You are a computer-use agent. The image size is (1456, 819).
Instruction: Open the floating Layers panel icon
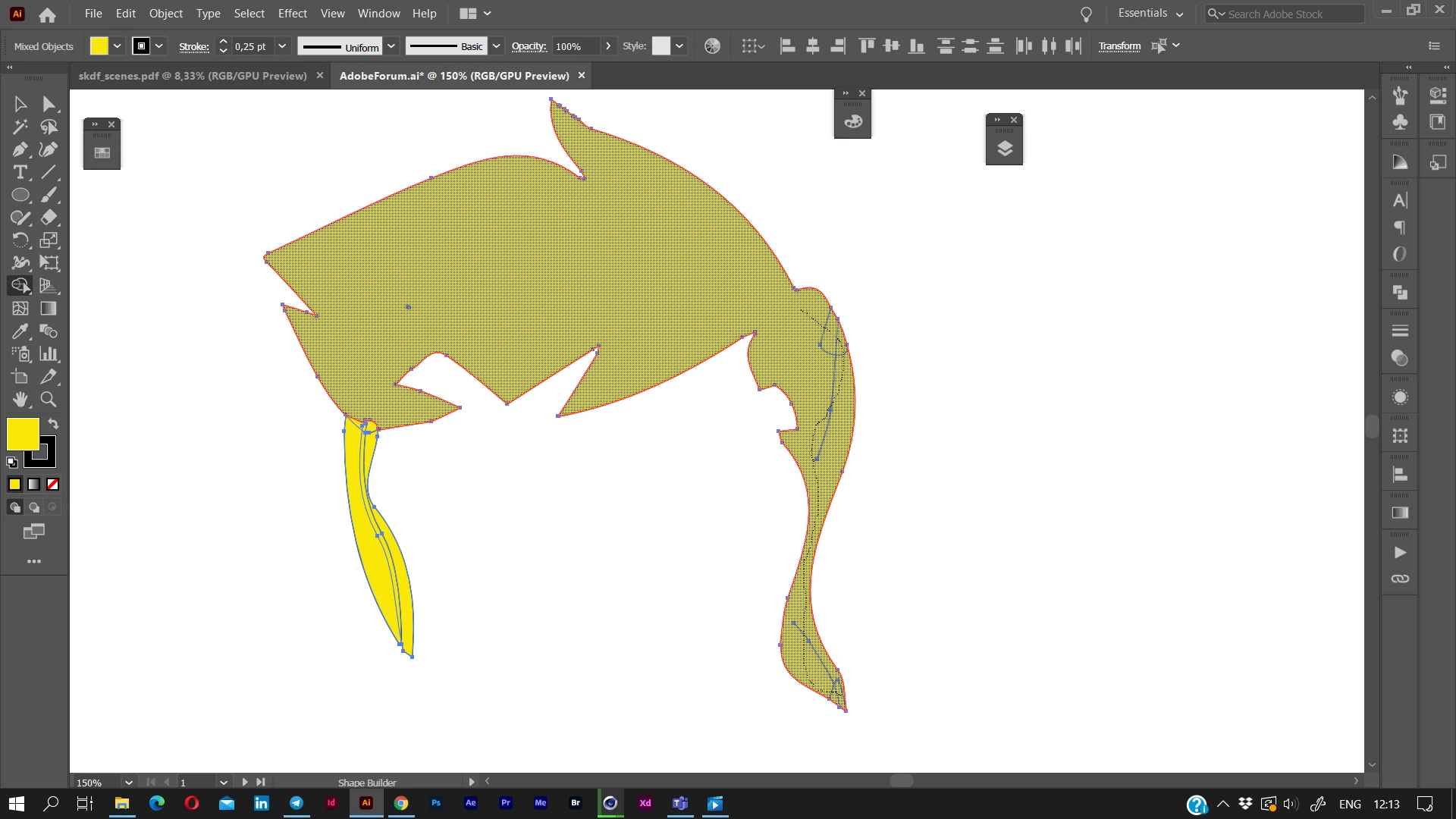click(1004, 149)
